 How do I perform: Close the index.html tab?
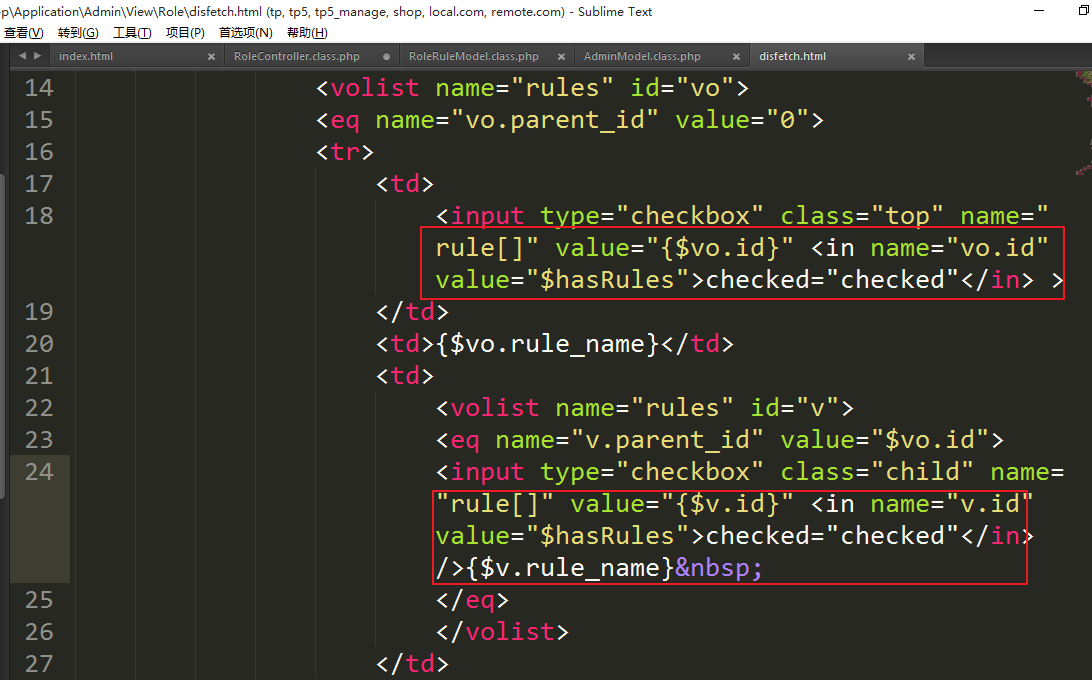click(211, 57)
